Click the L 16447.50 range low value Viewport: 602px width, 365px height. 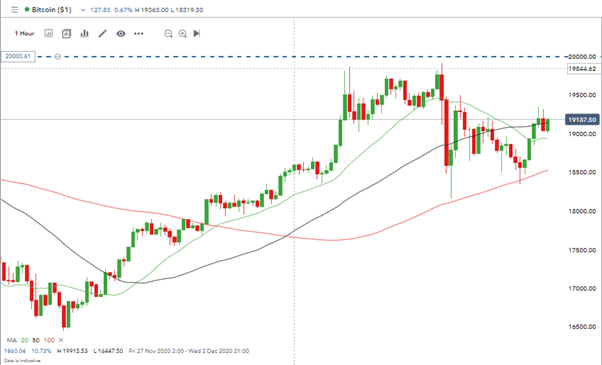(x=108, y=351)
